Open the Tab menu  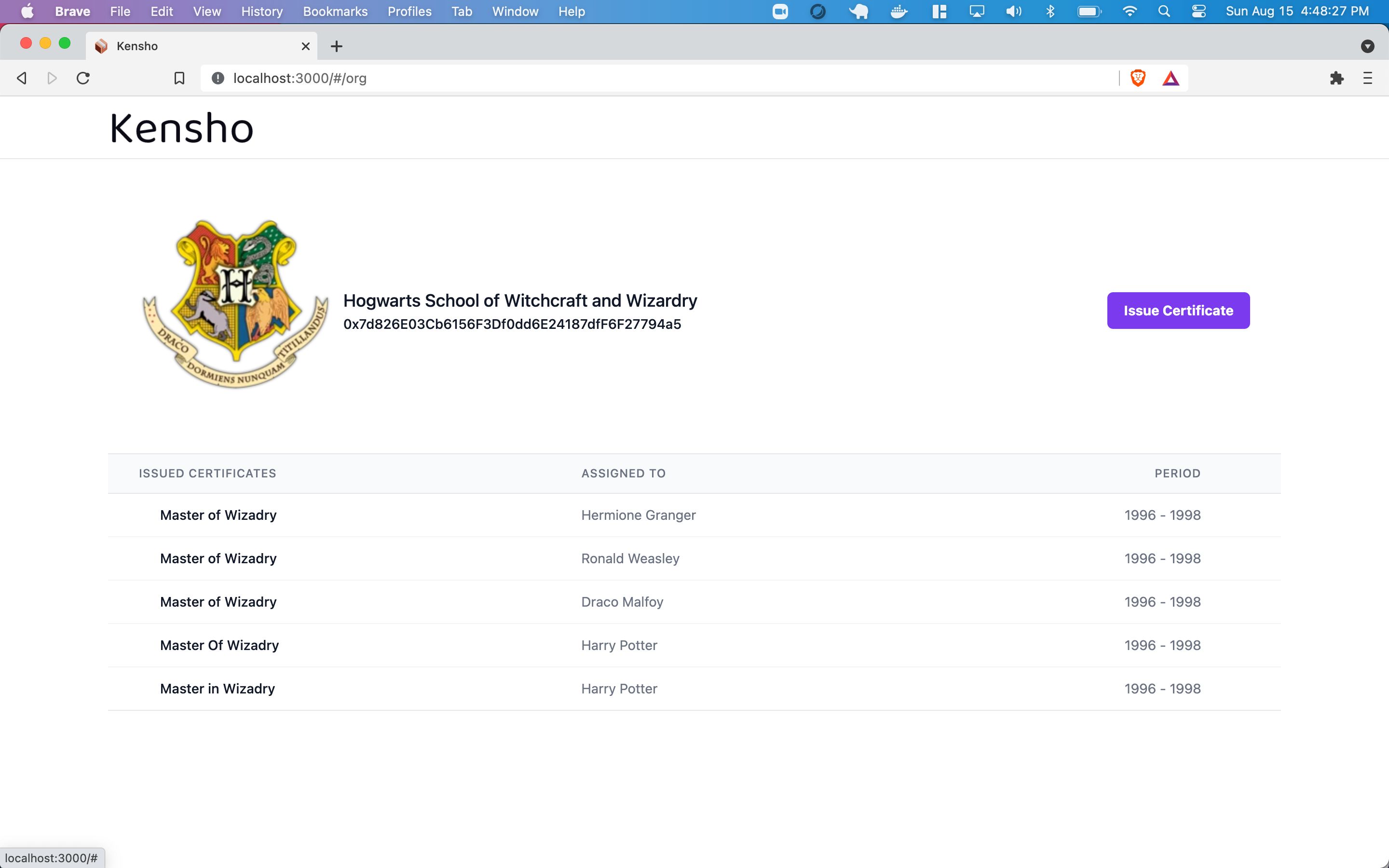462,12
